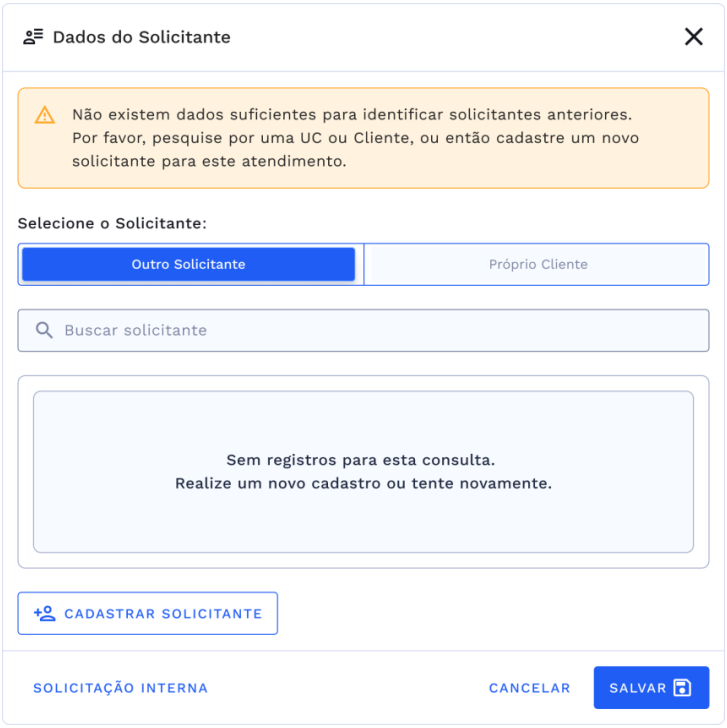Click the 'Realize um novo cadastro' text line

tap(363, 483)
